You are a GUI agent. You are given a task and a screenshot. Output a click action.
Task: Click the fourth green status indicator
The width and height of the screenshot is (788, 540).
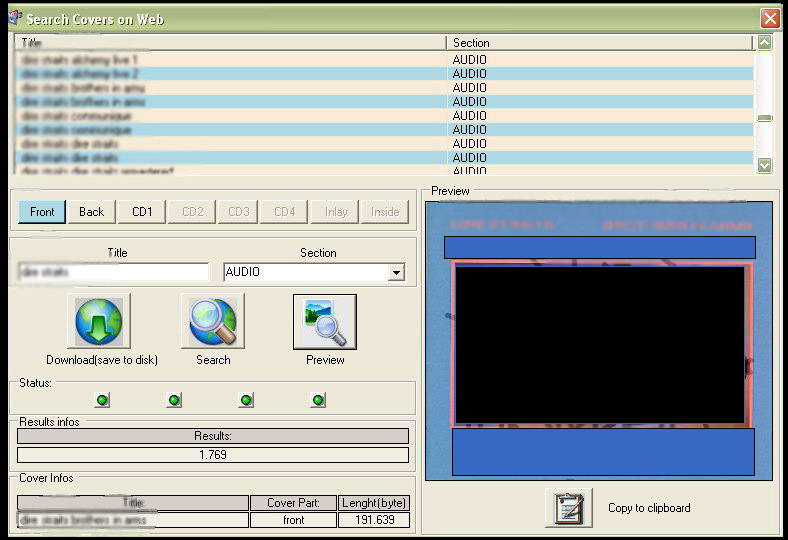318,400
